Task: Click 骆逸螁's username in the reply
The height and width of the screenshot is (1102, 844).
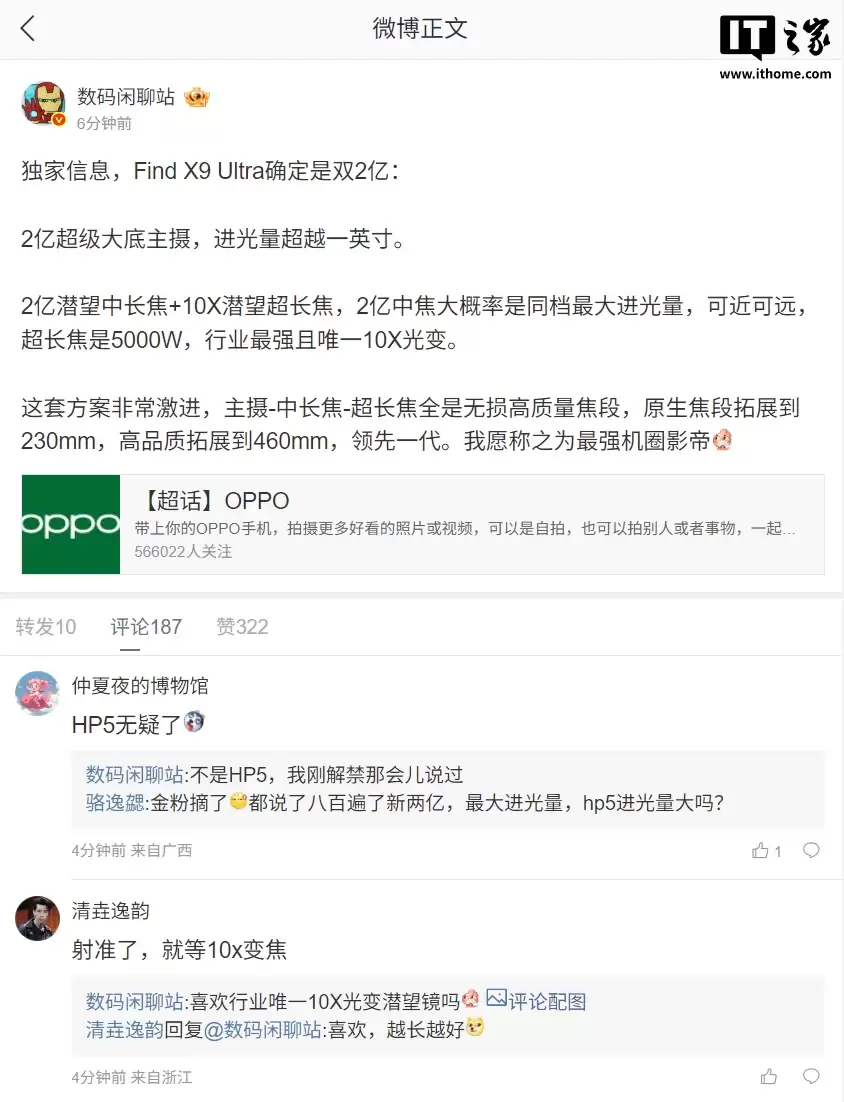Action: tap(112, 804)
